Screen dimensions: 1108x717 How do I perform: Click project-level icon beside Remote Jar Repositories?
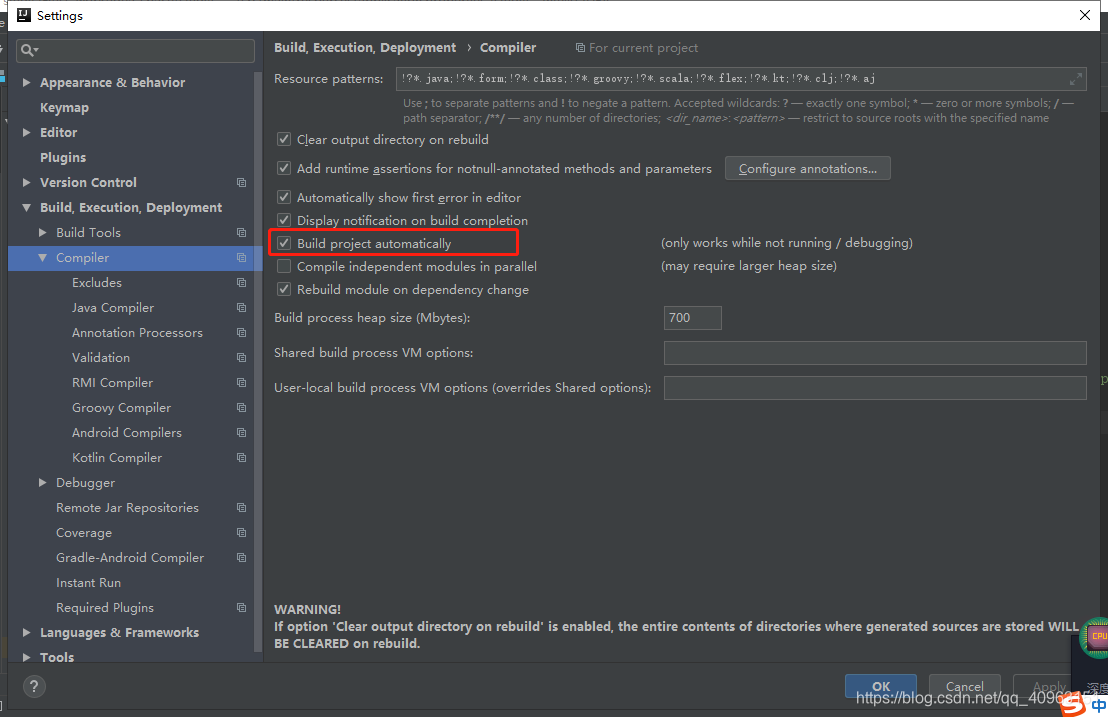point(242,508)
